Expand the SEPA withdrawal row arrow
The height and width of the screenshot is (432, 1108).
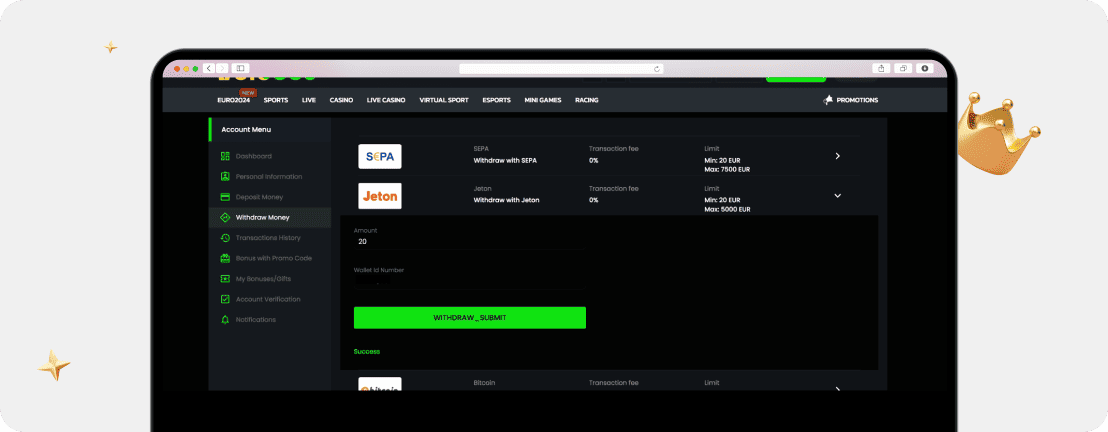tap(837, 156)
